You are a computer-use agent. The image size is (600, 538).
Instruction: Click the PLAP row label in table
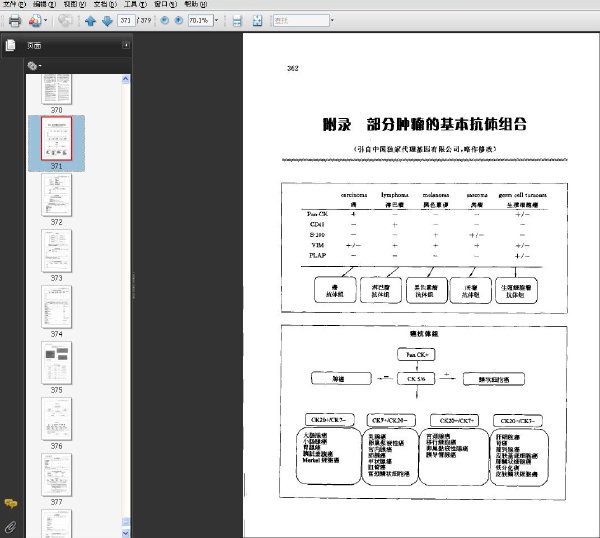pyautogui.click(x=318, y=255)
